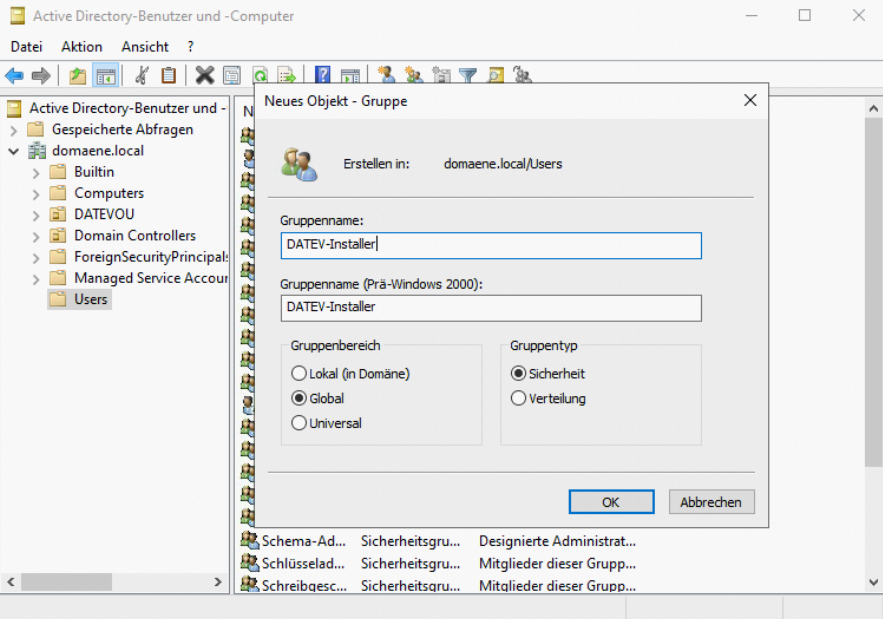Select the Lokal (in Domäne) group scope
Viewport: 883px width, 619px height.
pyautogui.click(x=298, y=373)
